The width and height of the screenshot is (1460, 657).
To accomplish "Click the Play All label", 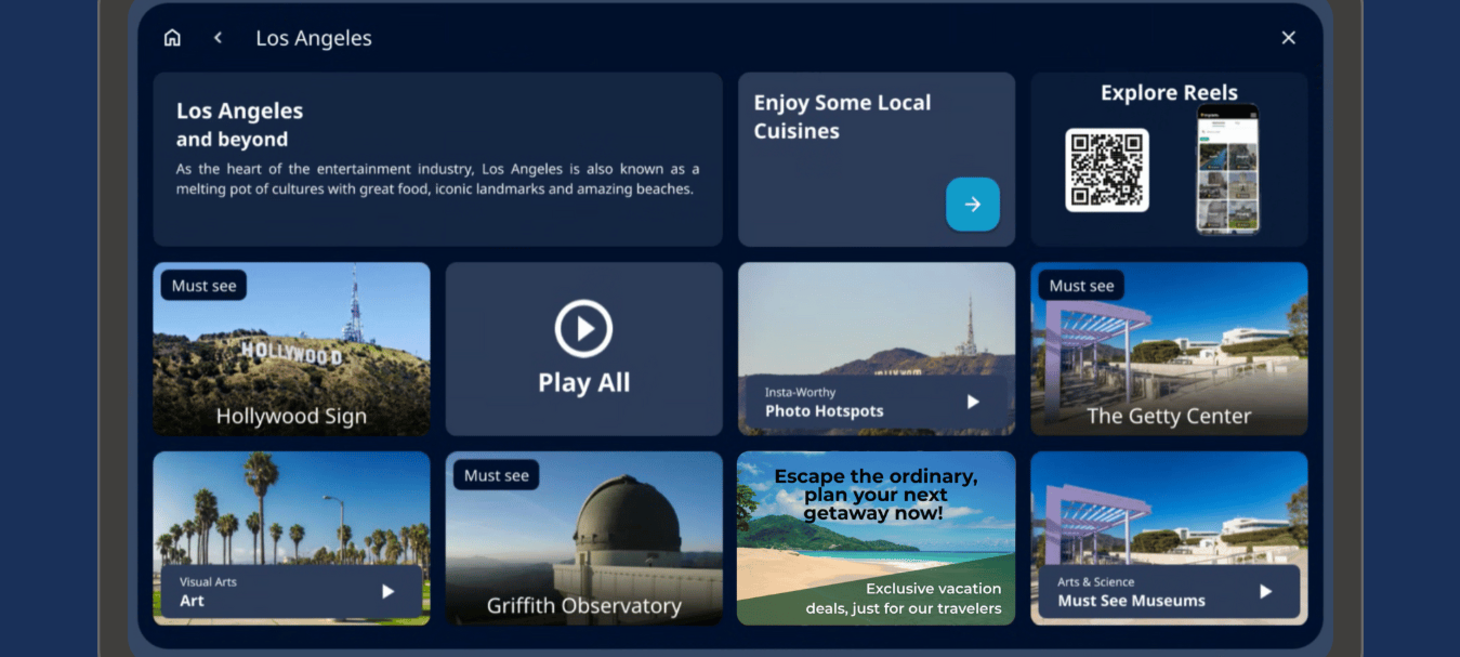I will coord(584,382).
